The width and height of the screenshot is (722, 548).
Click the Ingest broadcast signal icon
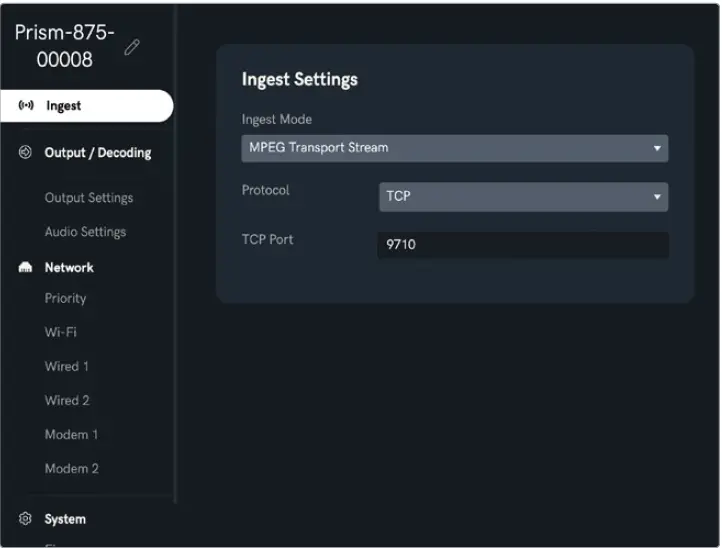coord(27,106)
